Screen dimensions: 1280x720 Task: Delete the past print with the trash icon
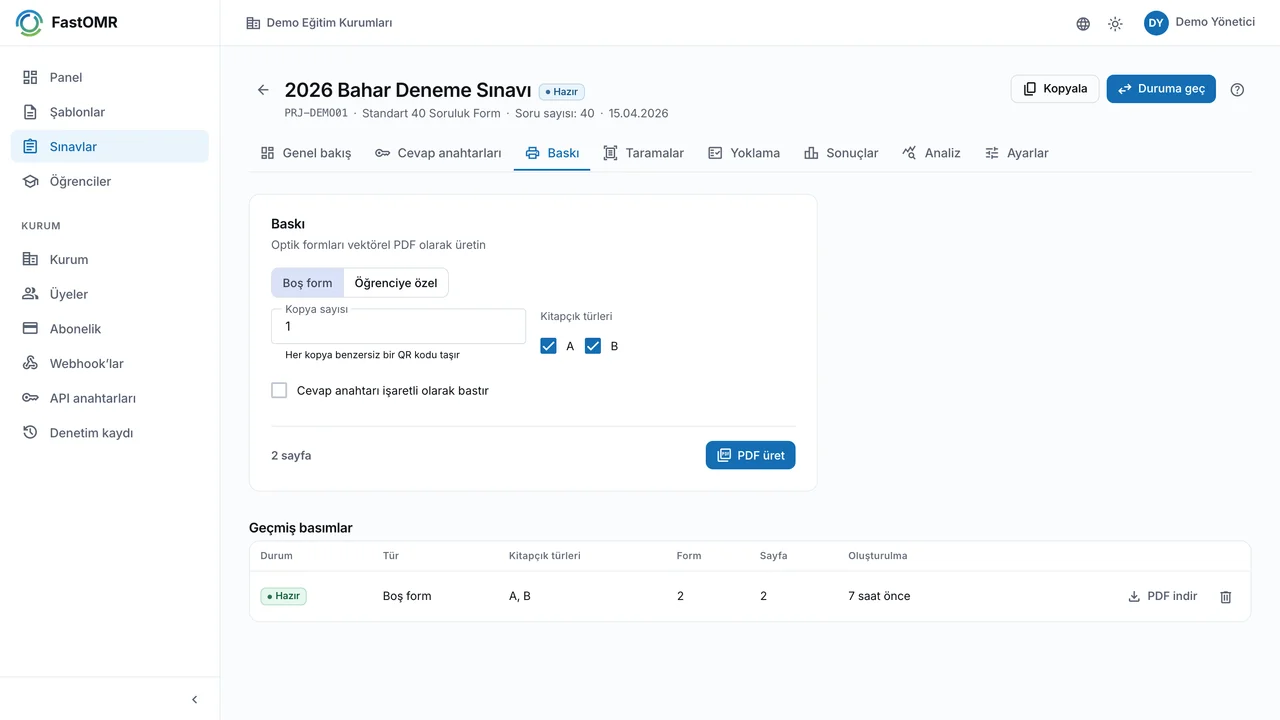[1226, 597]
